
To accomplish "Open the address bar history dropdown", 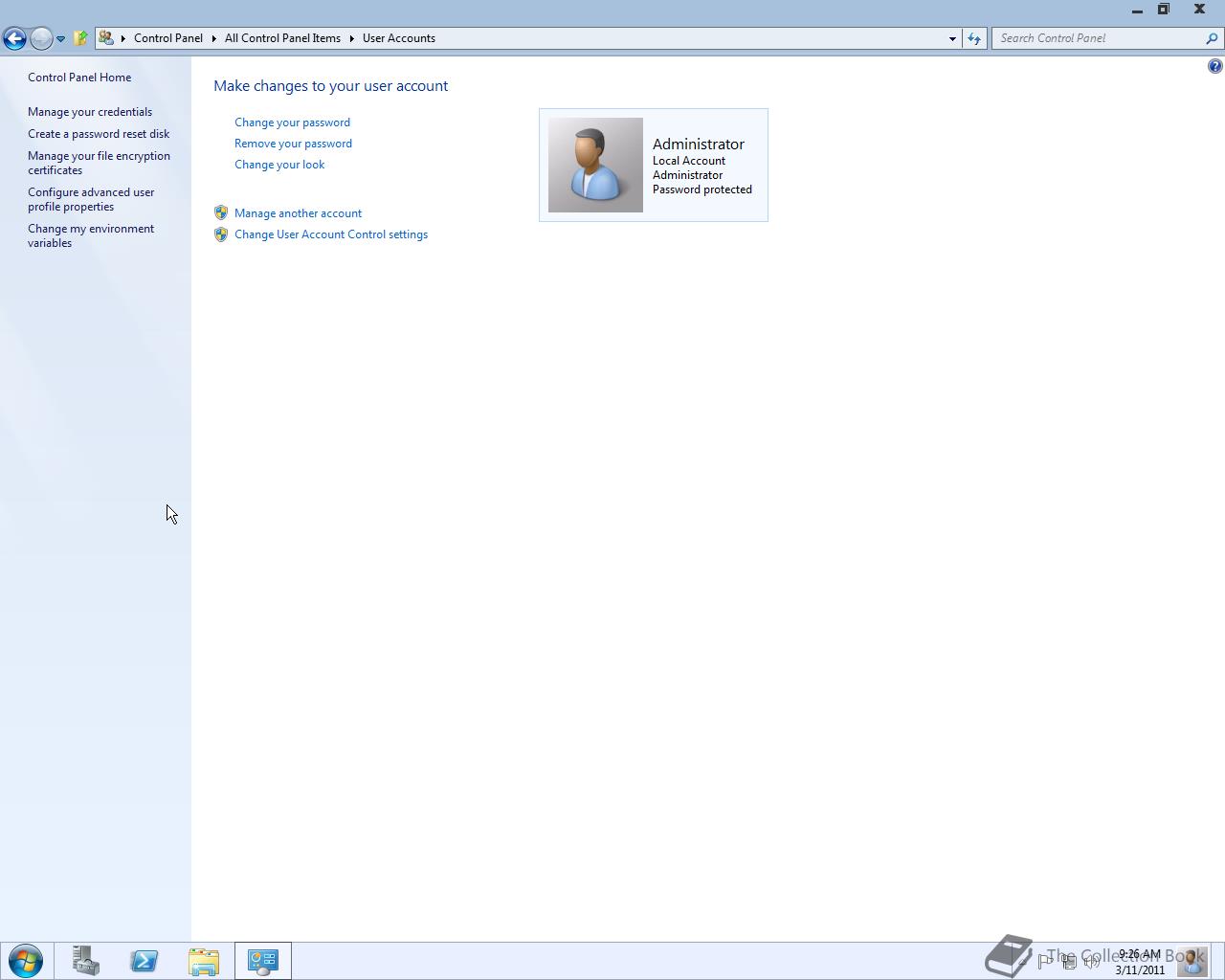I will click(x=952, y=38).
